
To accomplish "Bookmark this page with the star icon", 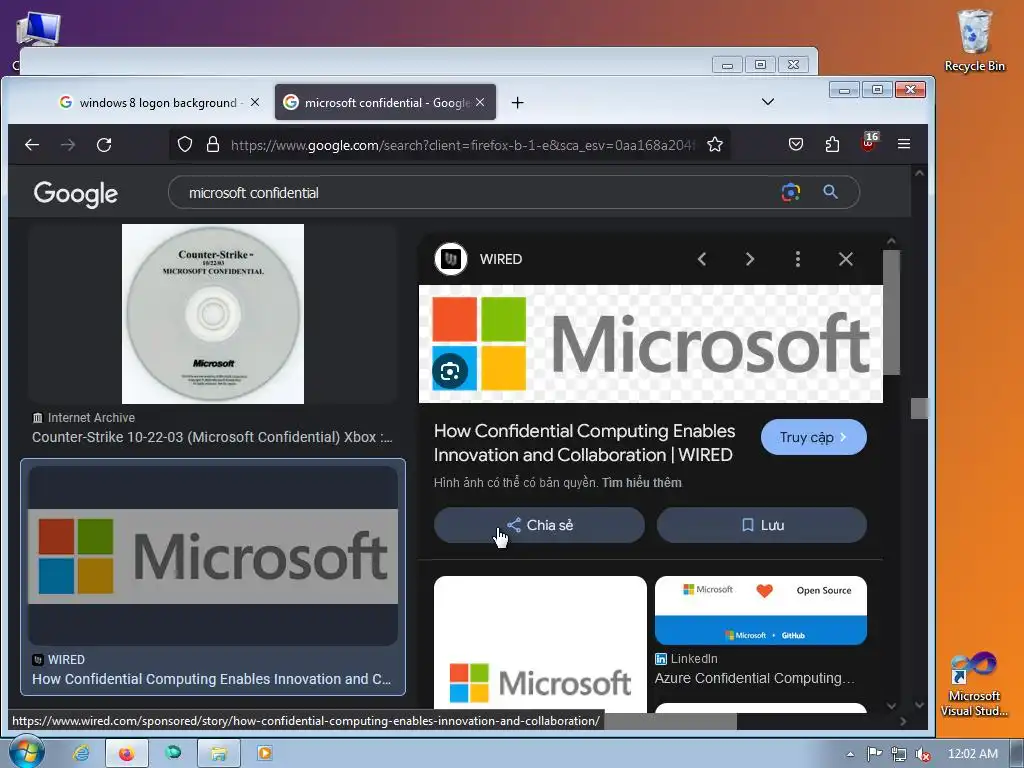I will [x=715, y=144].
